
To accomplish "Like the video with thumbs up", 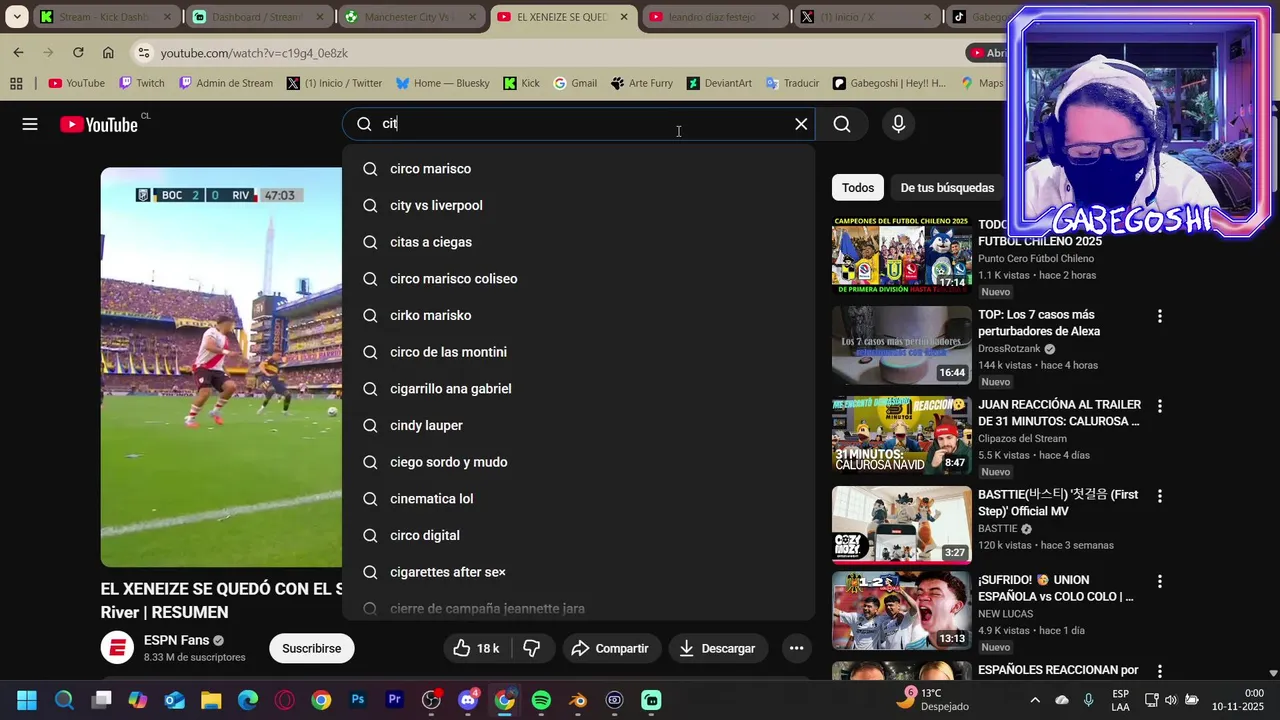I will 477,648.
